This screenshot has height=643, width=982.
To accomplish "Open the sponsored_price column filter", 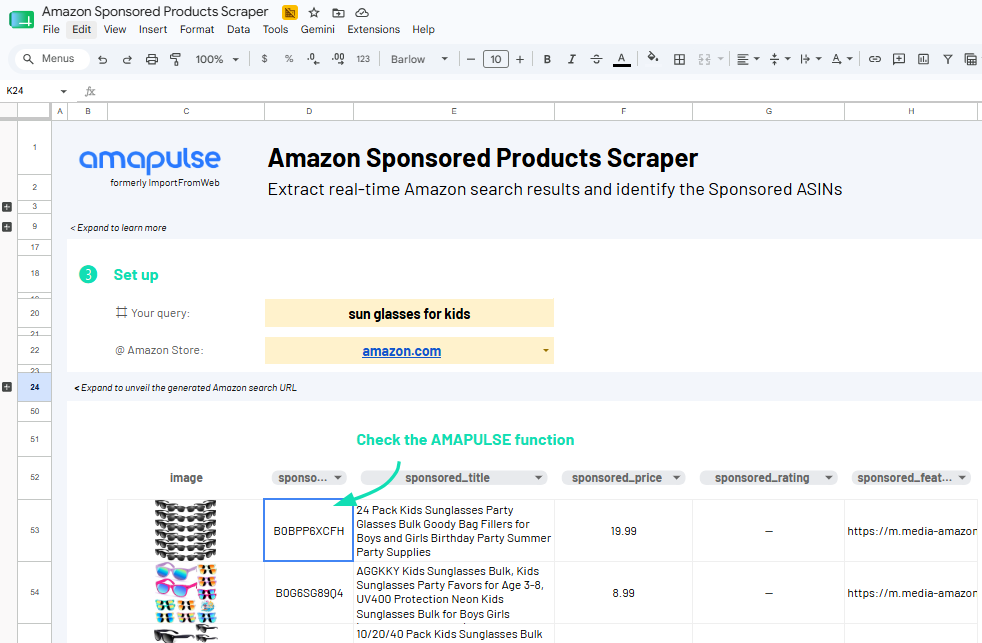I will (x=676, y=478).
